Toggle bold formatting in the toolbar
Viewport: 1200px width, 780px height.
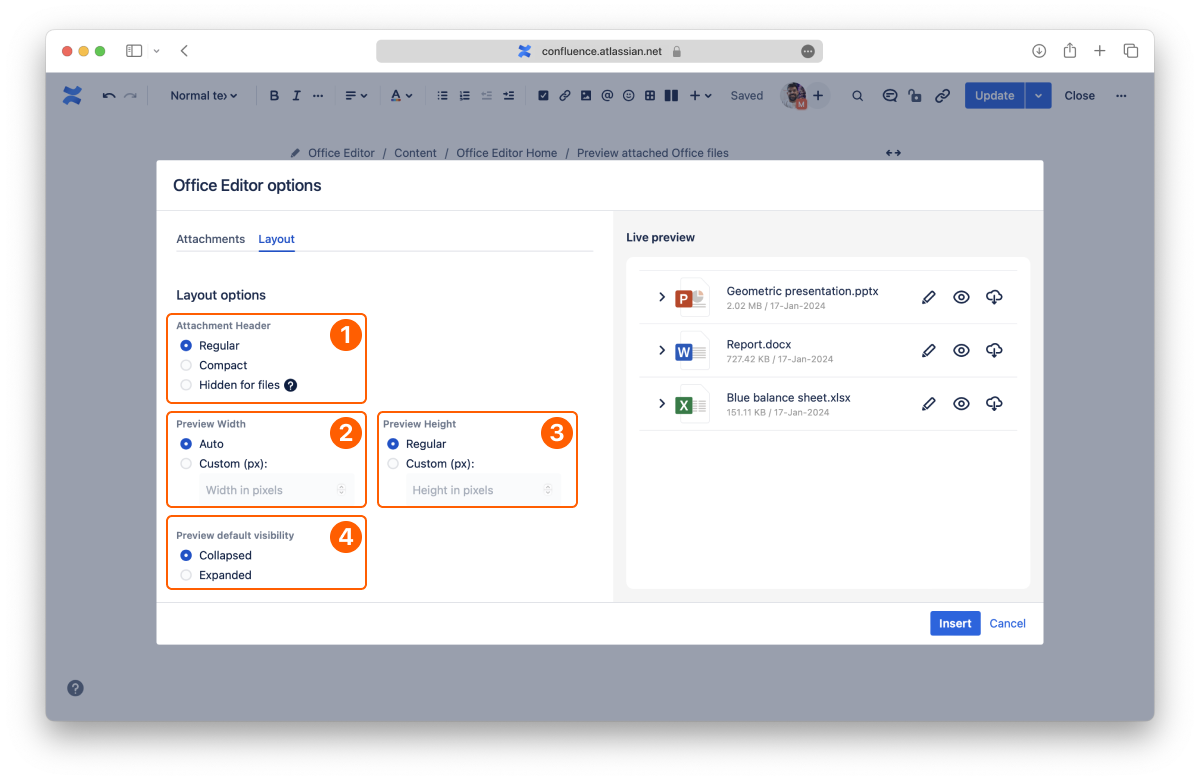point(274,96)
